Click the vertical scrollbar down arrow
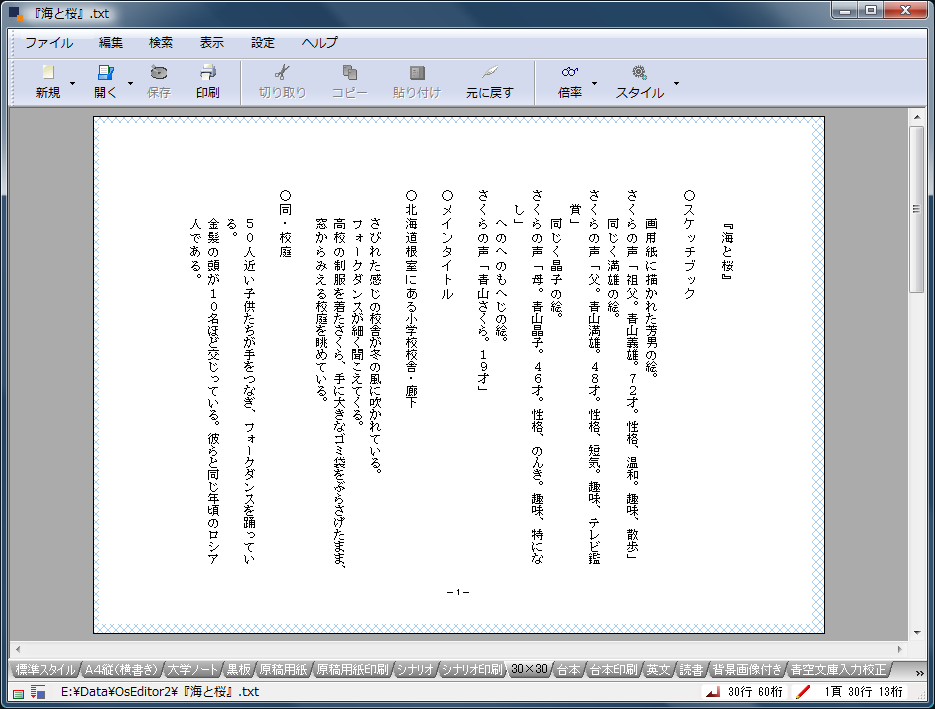 coord(917,633)
